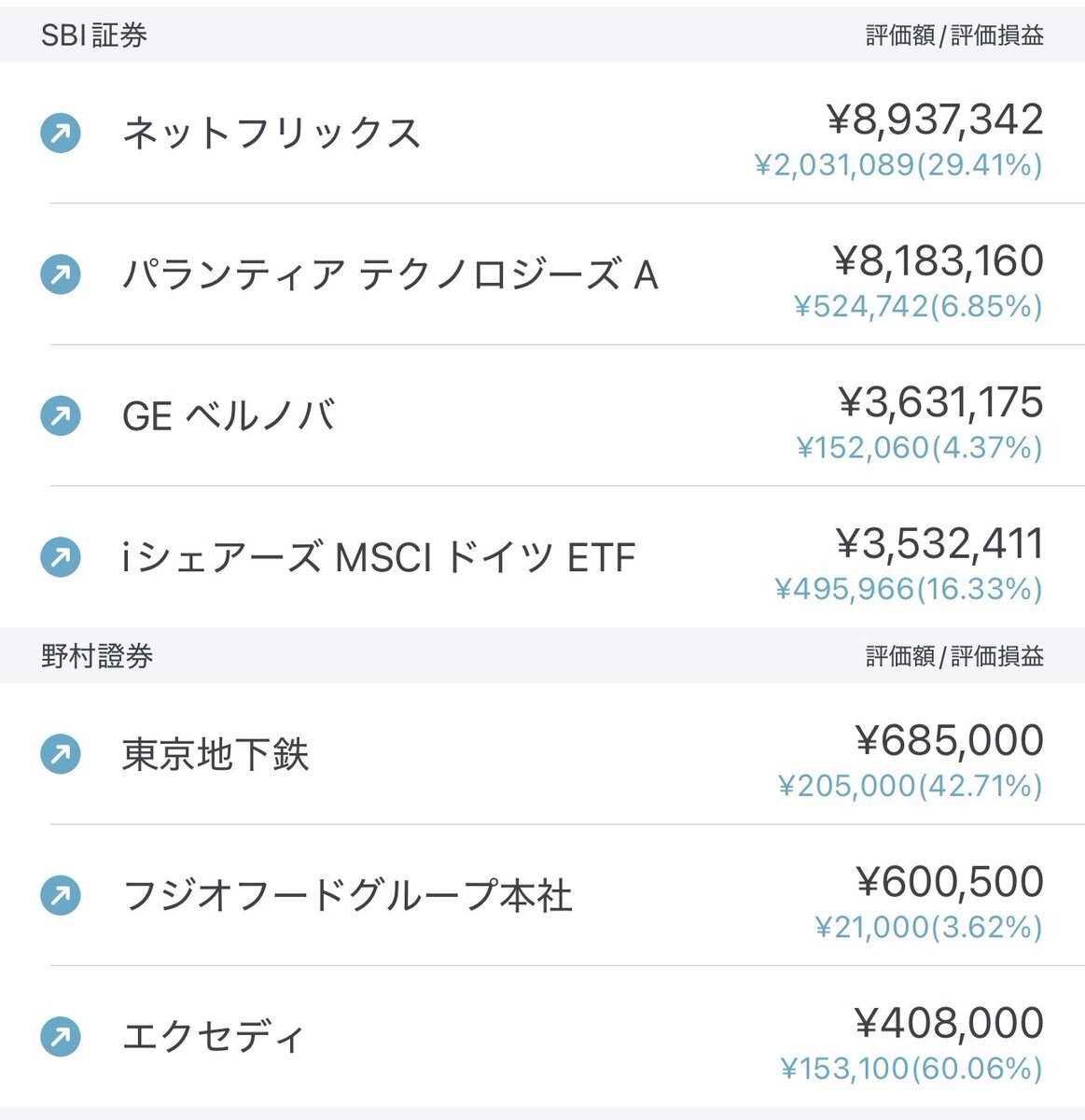Screen dimensions: 1085x1120
Task: Select the フジオフードグループ本社 name
Action: (x=347, y=896)
